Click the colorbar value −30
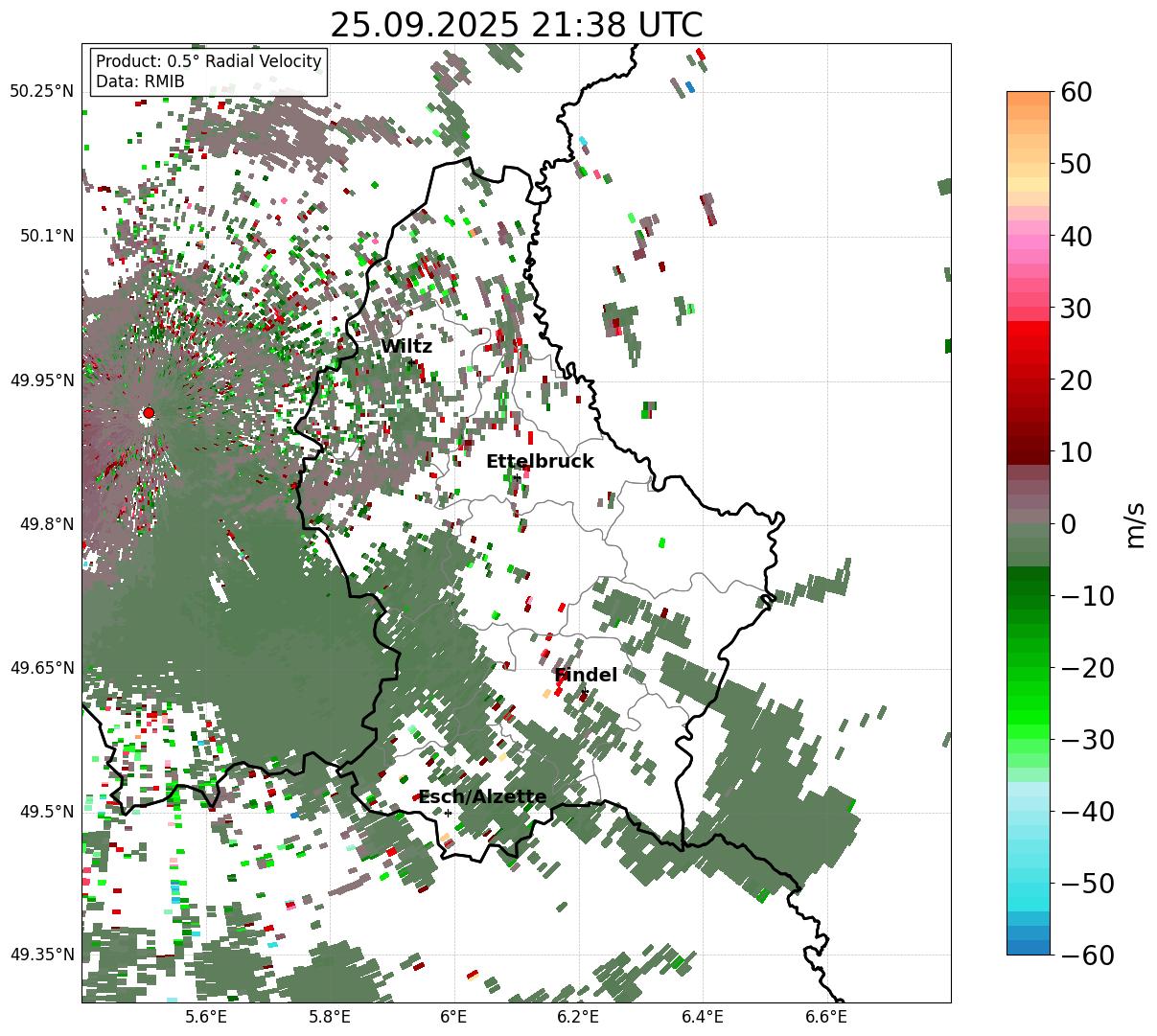Image resolution: width=1157 pixels, height=1036 pixels. point(1087,740)
